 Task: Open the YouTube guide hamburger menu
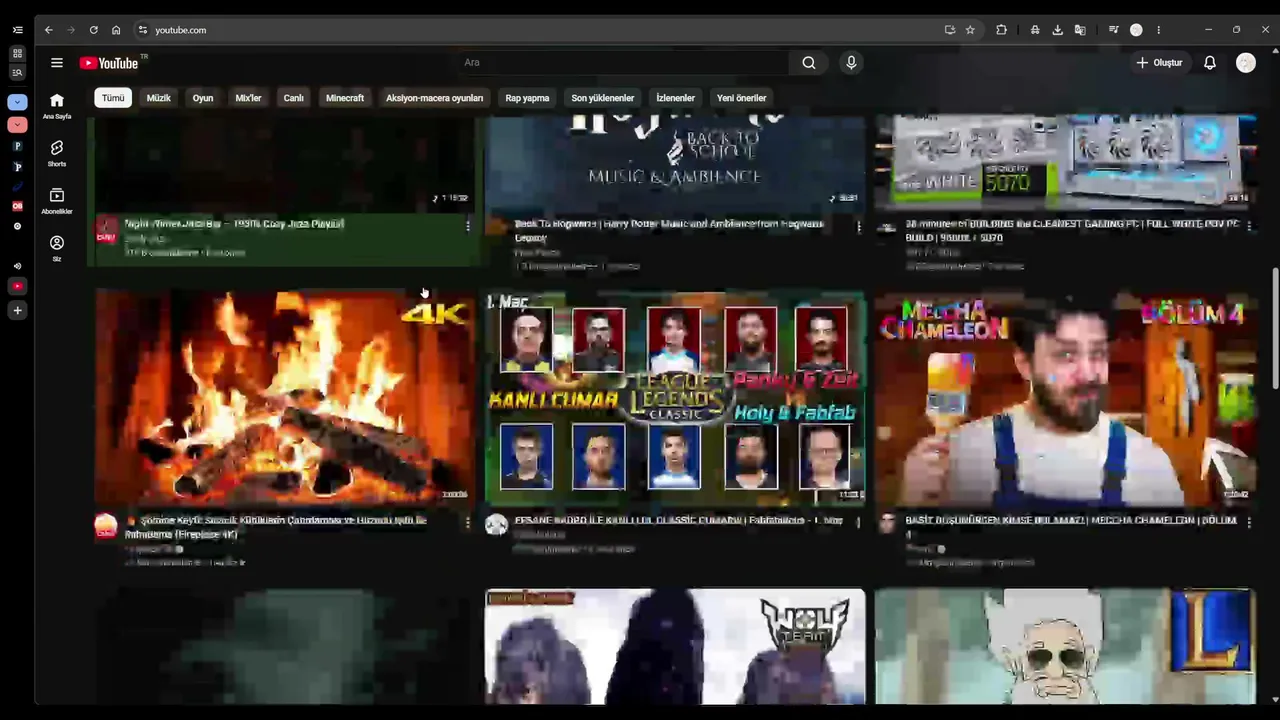click(57, 63)
